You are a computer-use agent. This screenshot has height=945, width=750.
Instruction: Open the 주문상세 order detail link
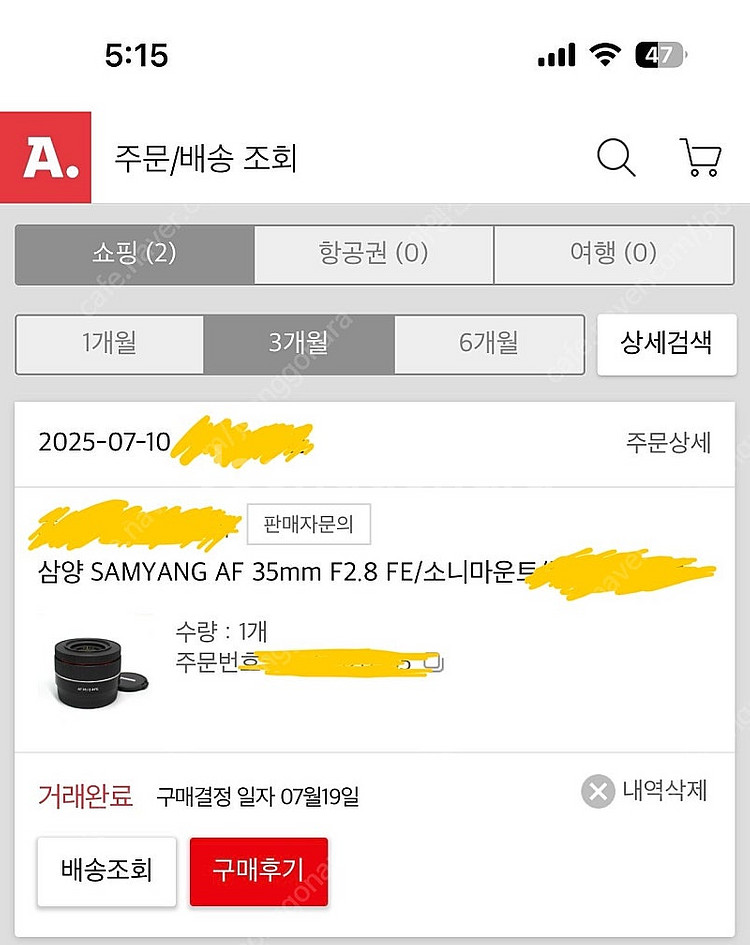(x=668, y=444)
